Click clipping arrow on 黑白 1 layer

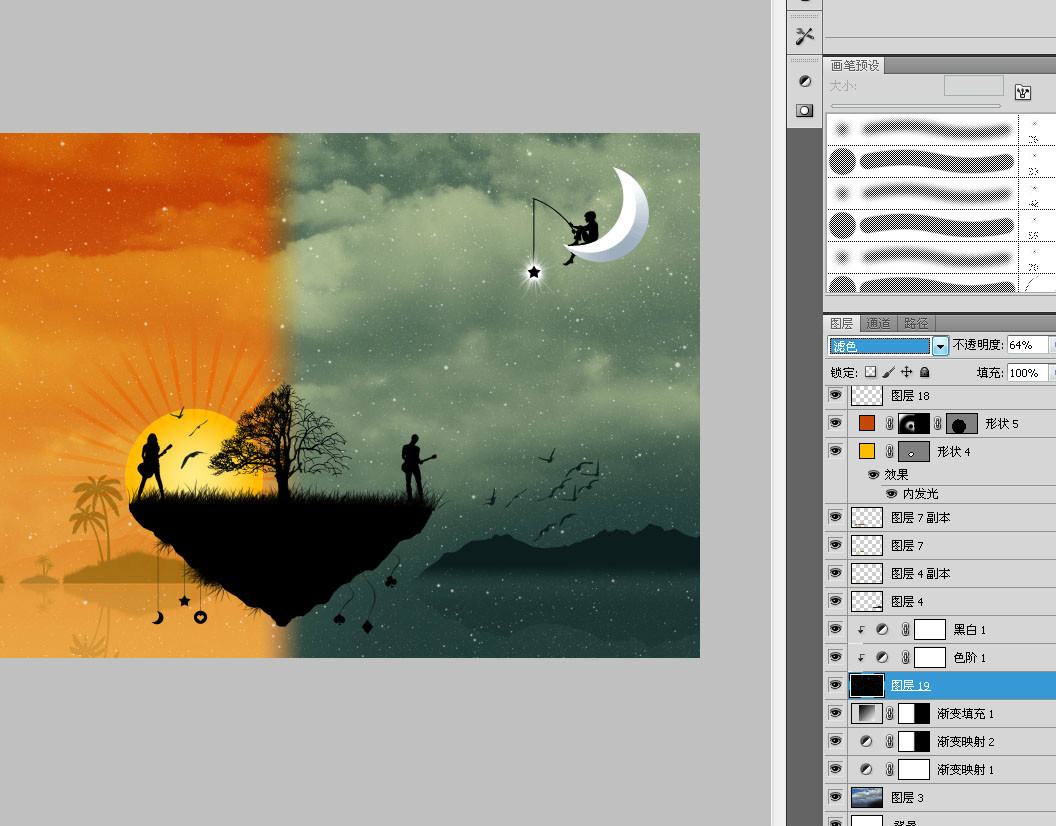click(861, 630)
